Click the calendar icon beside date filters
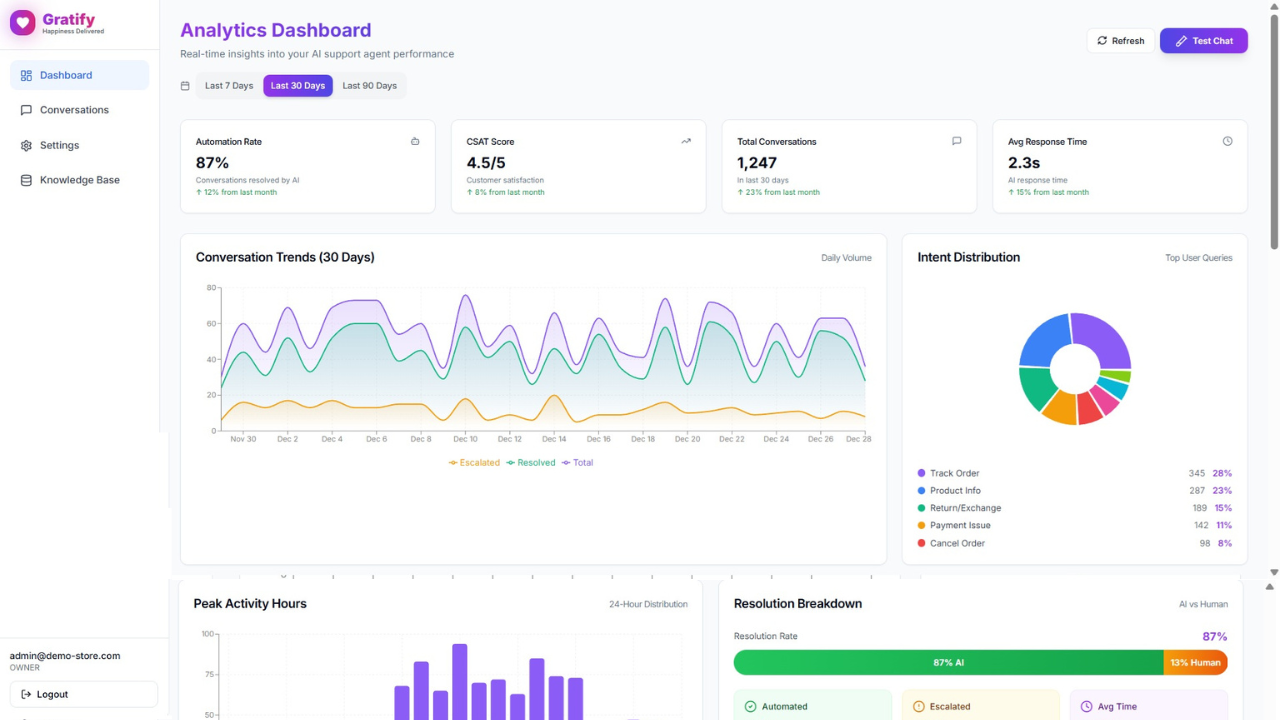Image resolution: width=1280 pixels, height=720 pixels. click(x=185, y=86)
